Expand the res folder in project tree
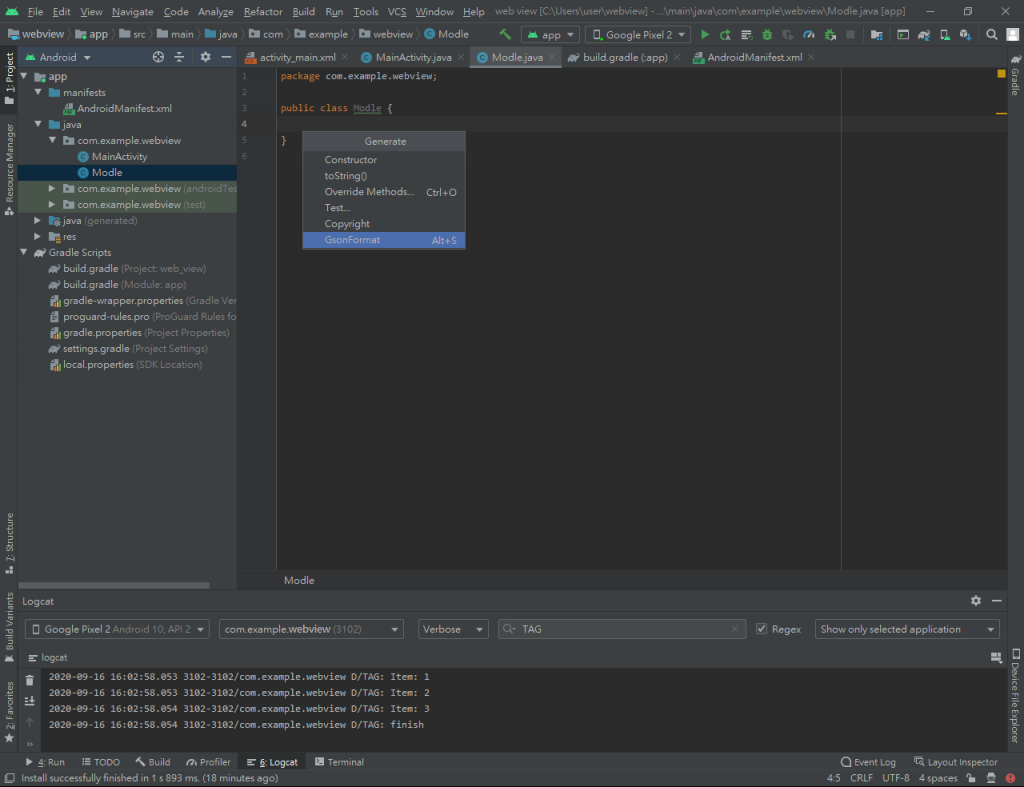This screenshot has height=787, width=1024. pyautogui.click(x=38, y=237)
